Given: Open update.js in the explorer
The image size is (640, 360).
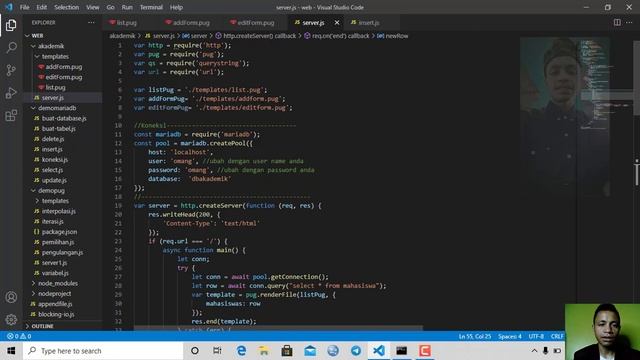Looking at the screenshot, I should point(54,180).
